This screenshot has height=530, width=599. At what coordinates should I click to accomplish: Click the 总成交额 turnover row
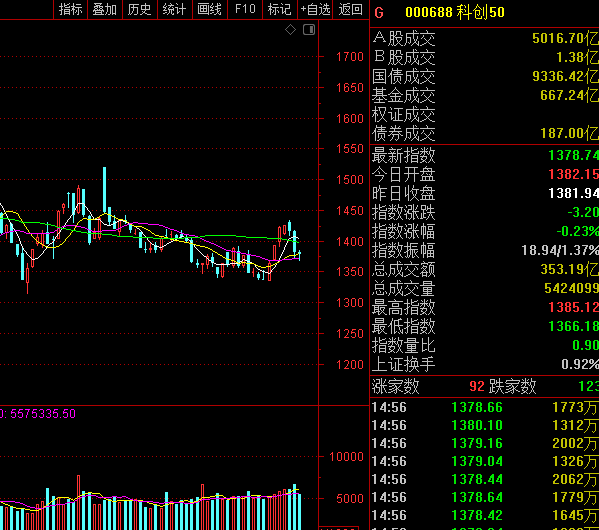tap(484, 269)
